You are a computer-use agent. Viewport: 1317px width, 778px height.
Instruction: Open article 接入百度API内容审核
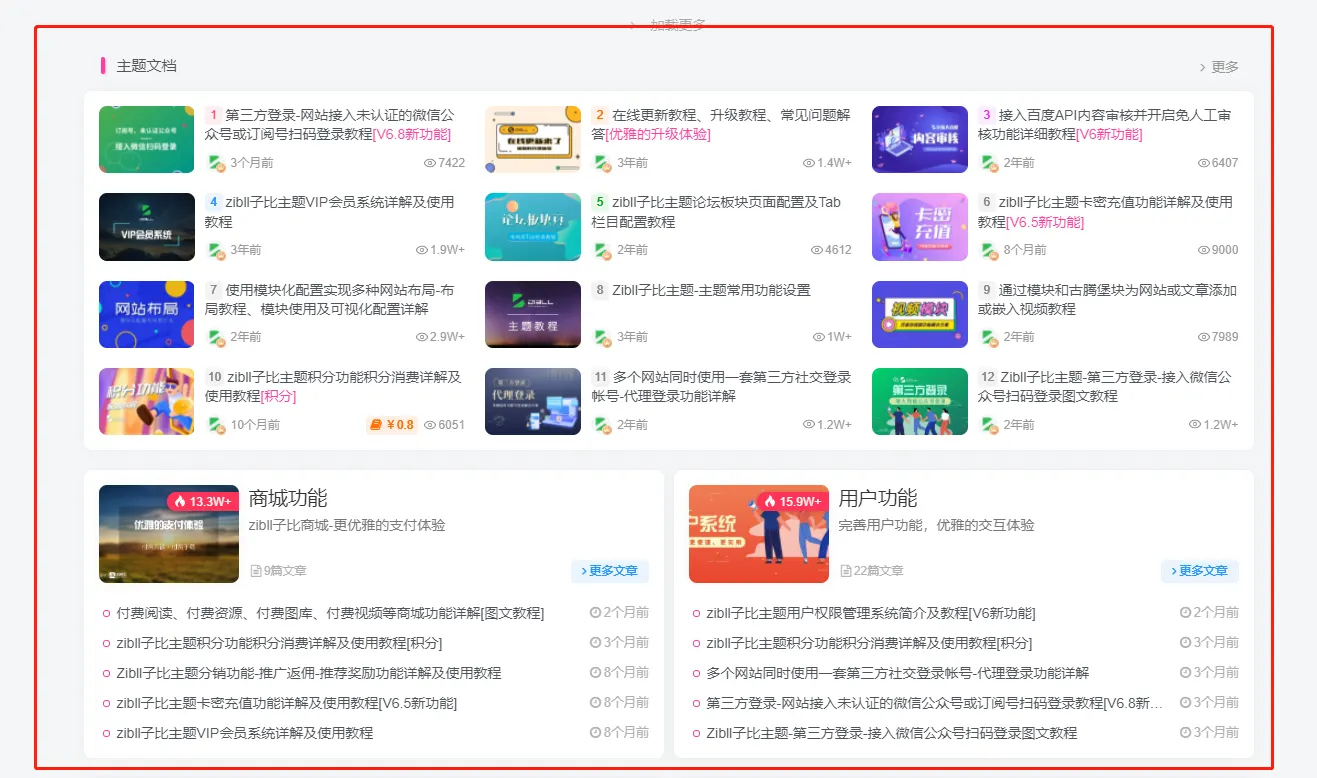point(1105,125)
